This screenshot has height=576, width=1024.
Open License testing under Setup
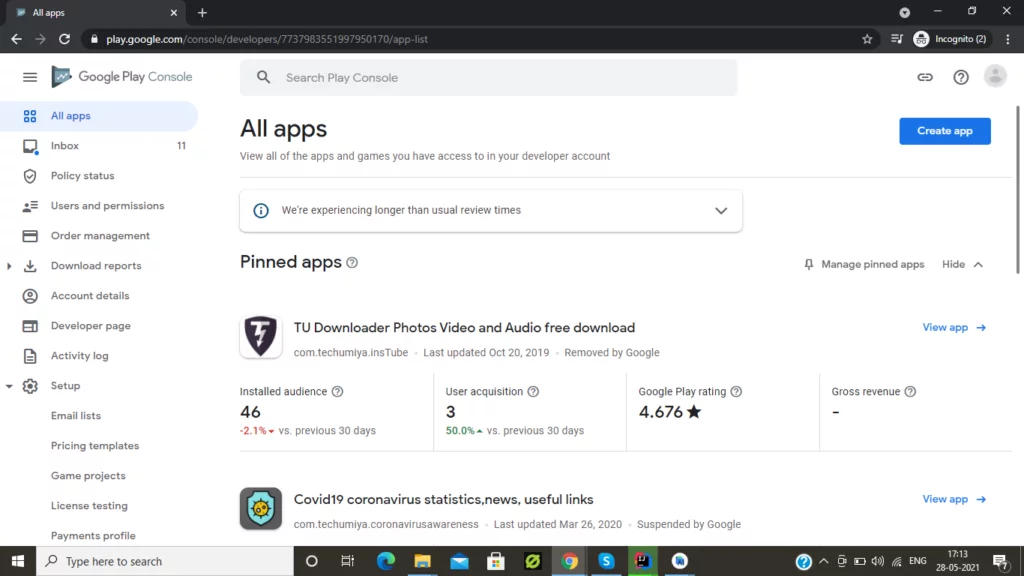pos(89,505)
